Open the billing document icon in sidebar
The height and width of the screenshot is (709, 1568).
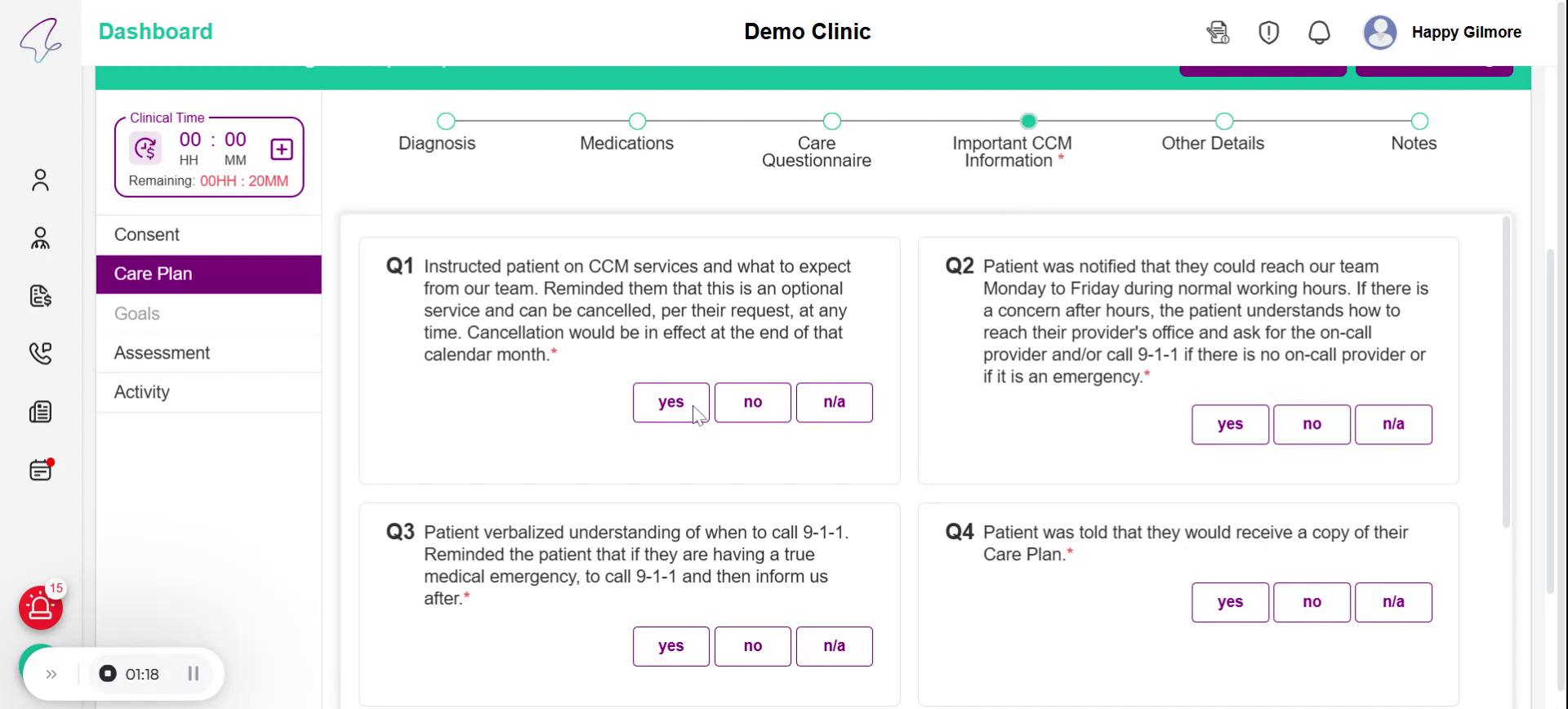[x=40, y=296]
